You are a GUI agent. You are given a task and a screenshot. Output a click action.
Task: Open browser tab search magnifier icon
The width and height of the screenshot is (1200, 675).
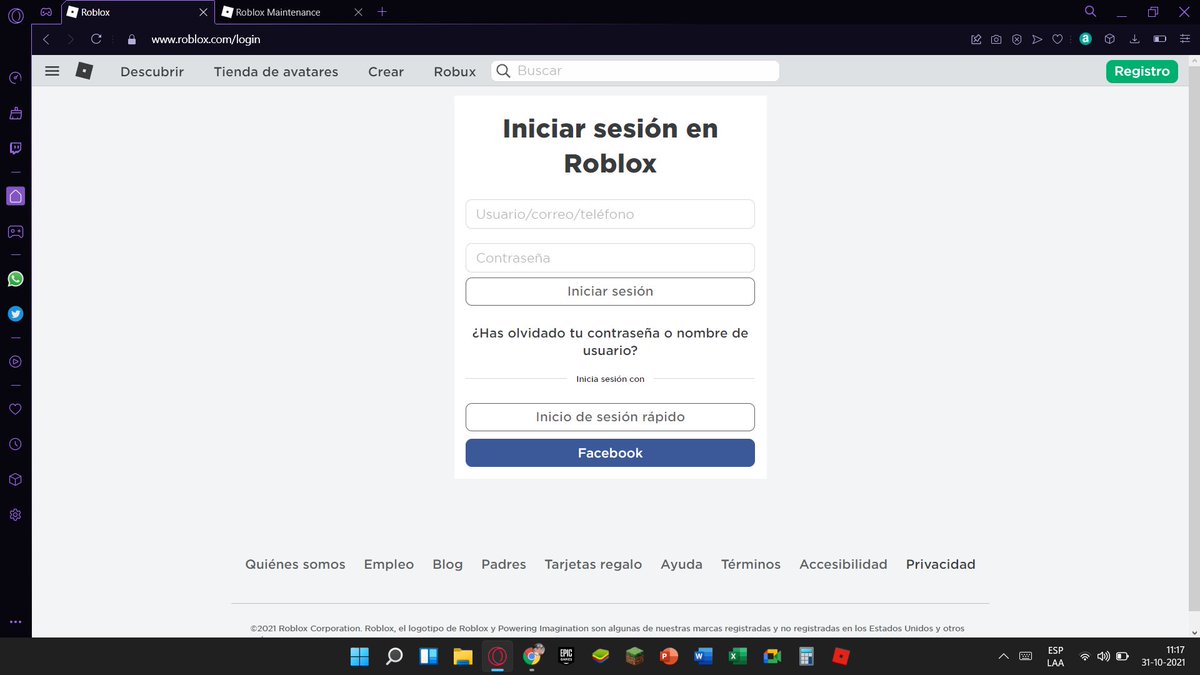click(1090, 11)
